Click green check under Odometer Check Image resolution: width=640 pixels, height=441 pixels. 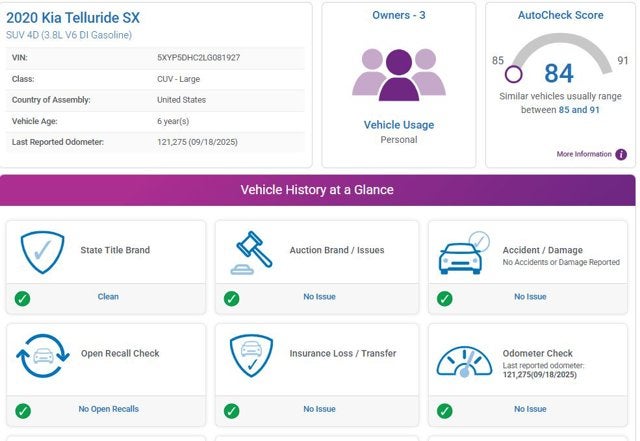pyautogui.click(x=444, y=410)
